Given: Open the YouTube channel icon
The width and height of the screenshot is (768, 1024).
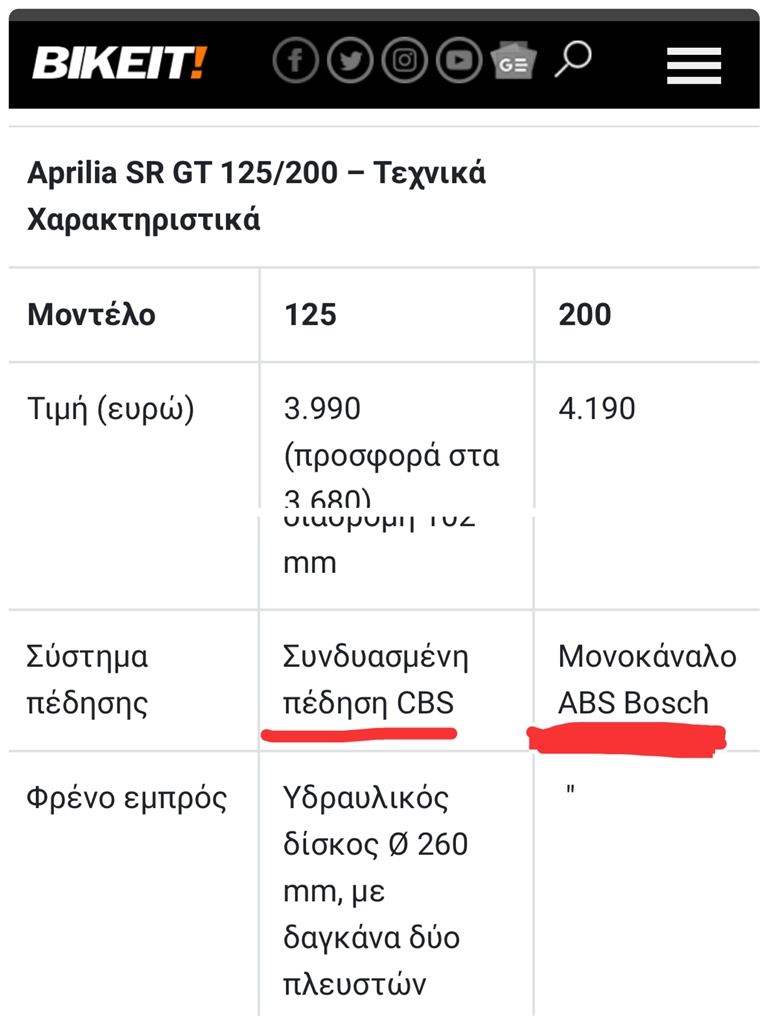Looking at the screenshot, I should tap(458, 62).
